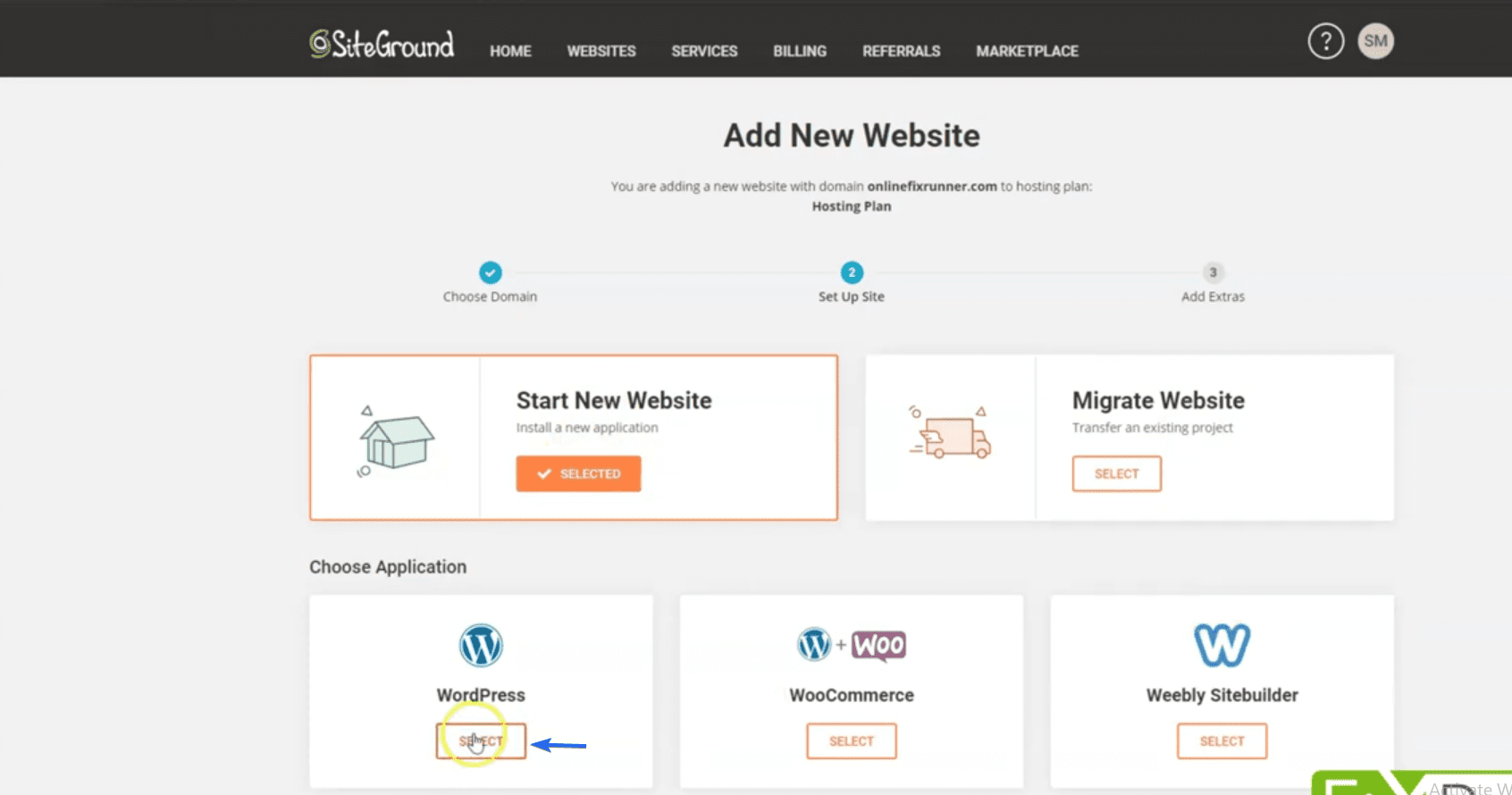1512x795 pixels.
Task: Click the Add Extras step label
Action: (x=1213, y=297)
